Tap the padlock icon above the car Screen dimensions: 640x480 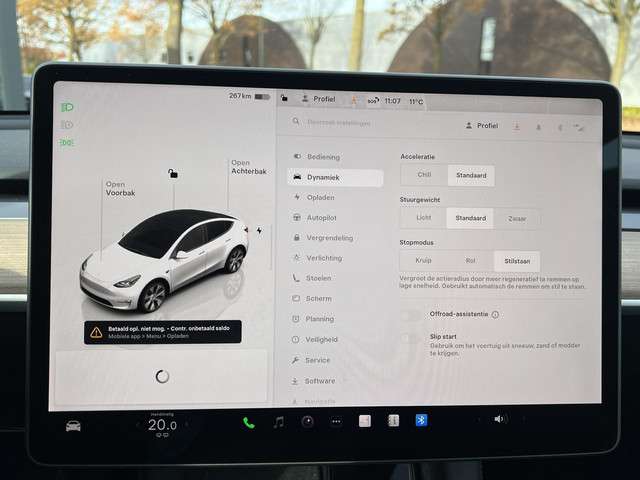coord(174,173)
